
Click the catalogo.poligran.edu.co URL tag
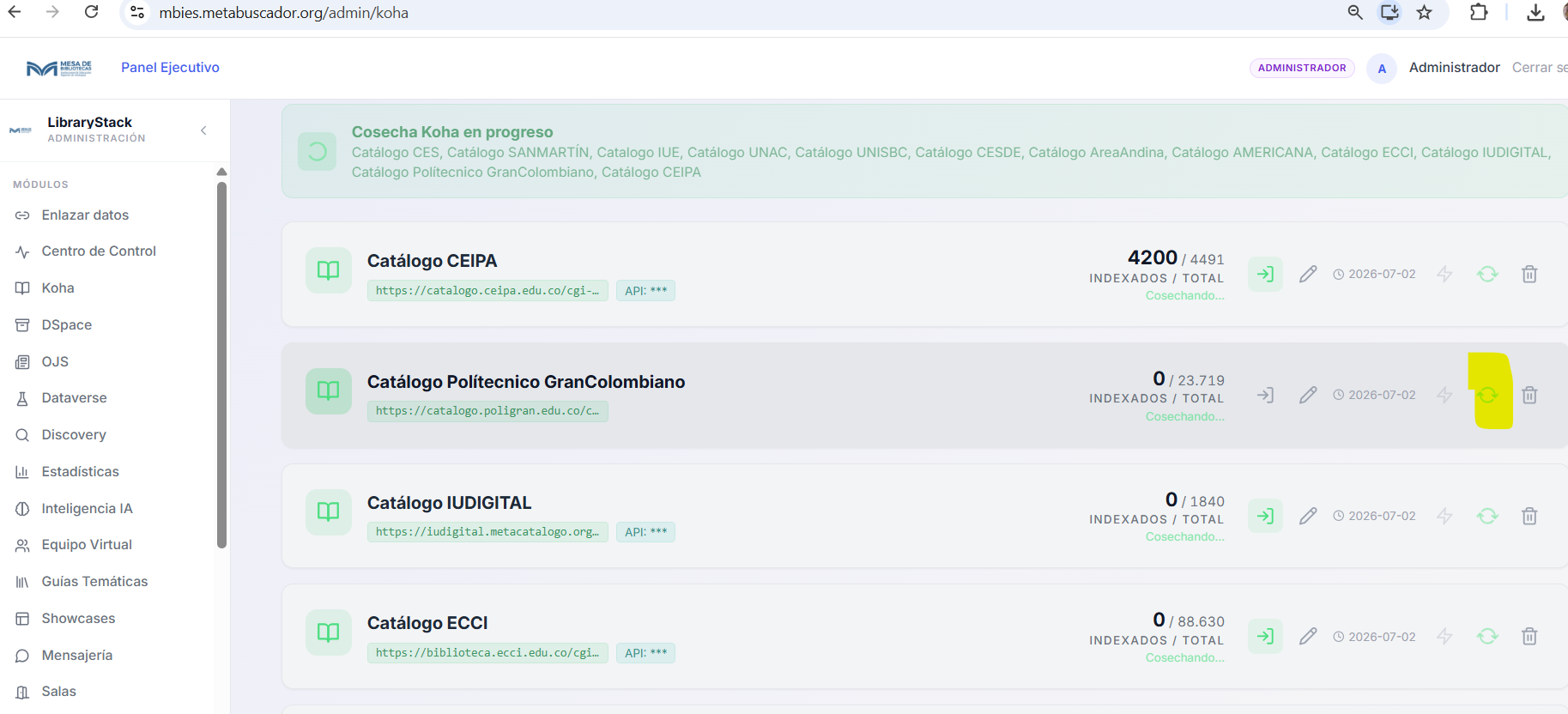click(487, 411)
